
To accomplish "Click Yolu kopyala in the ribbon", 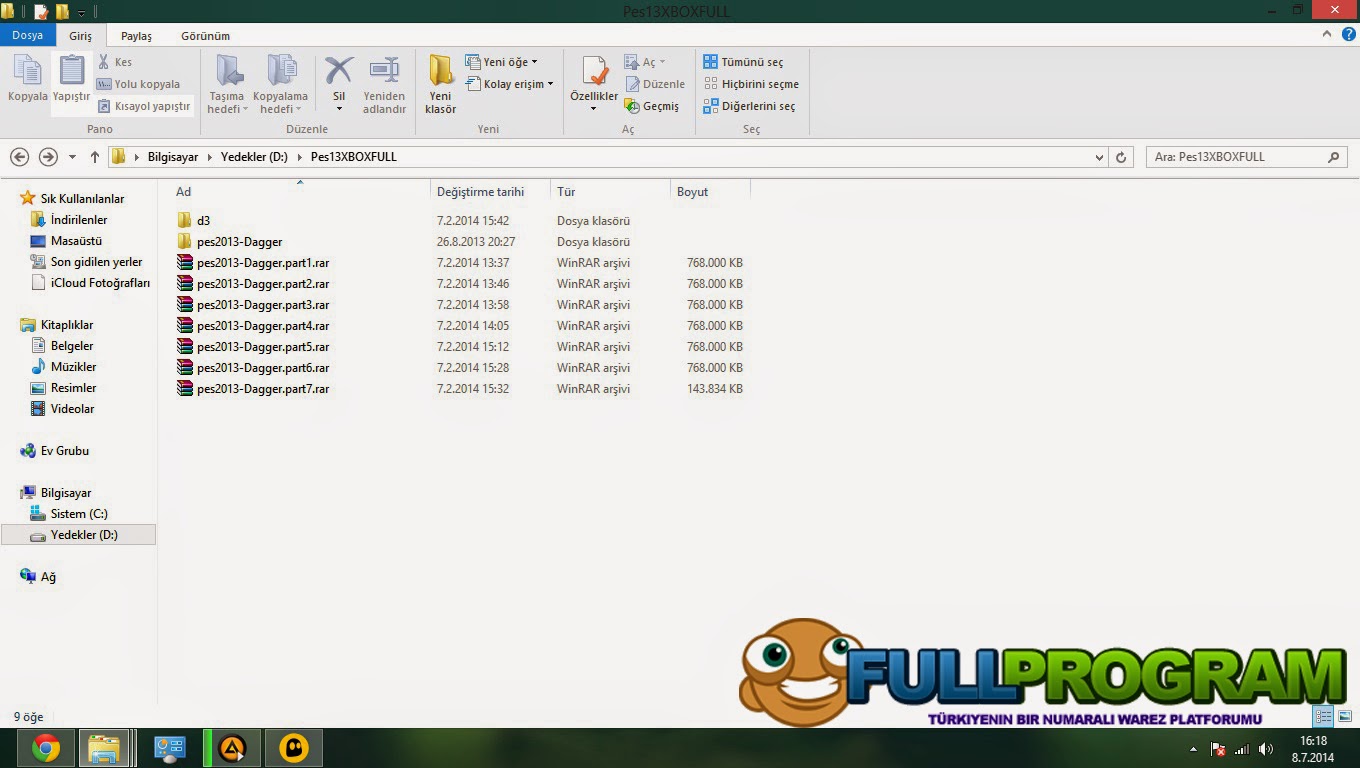I will (x=139, y=84).
